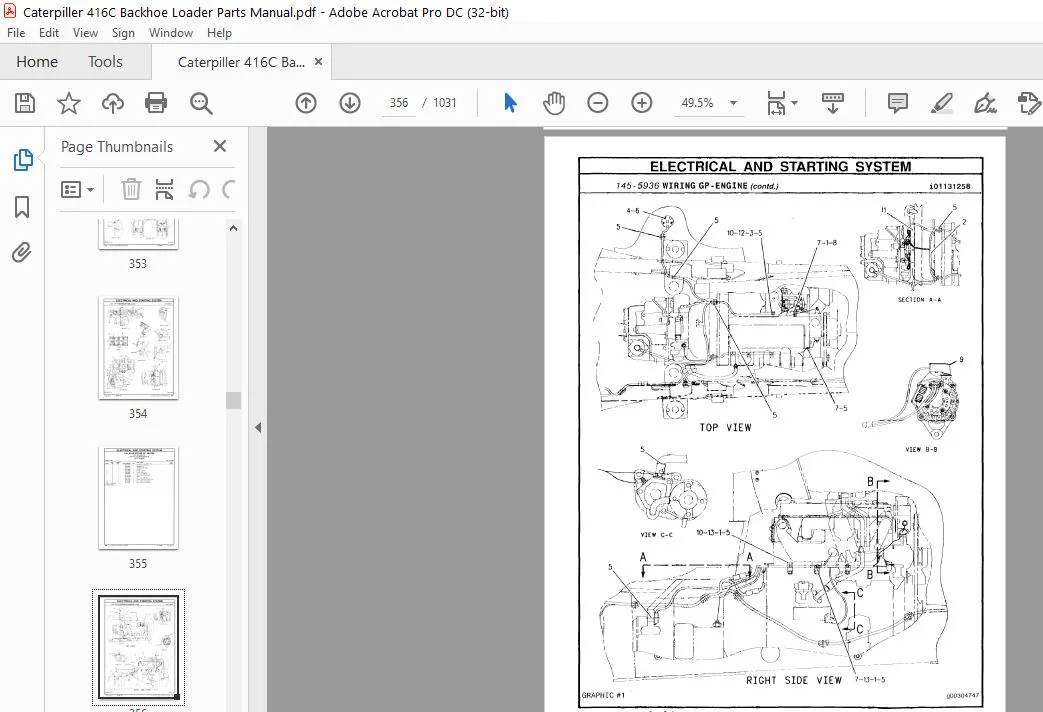Click the '1031' total page count
Screen dimensions: 1043x712
444,103
